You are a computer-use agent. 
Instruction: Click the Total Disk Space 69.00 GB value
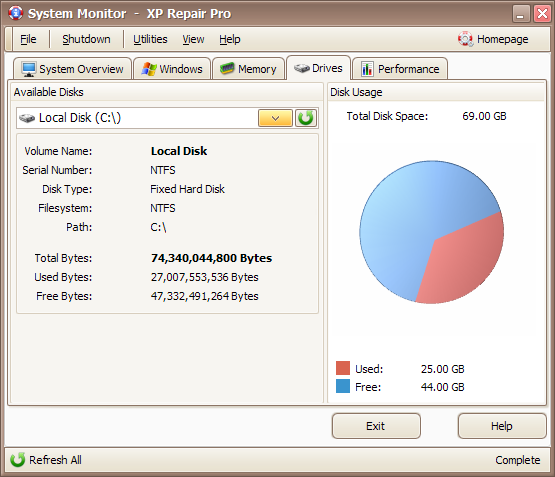(484, 116)
